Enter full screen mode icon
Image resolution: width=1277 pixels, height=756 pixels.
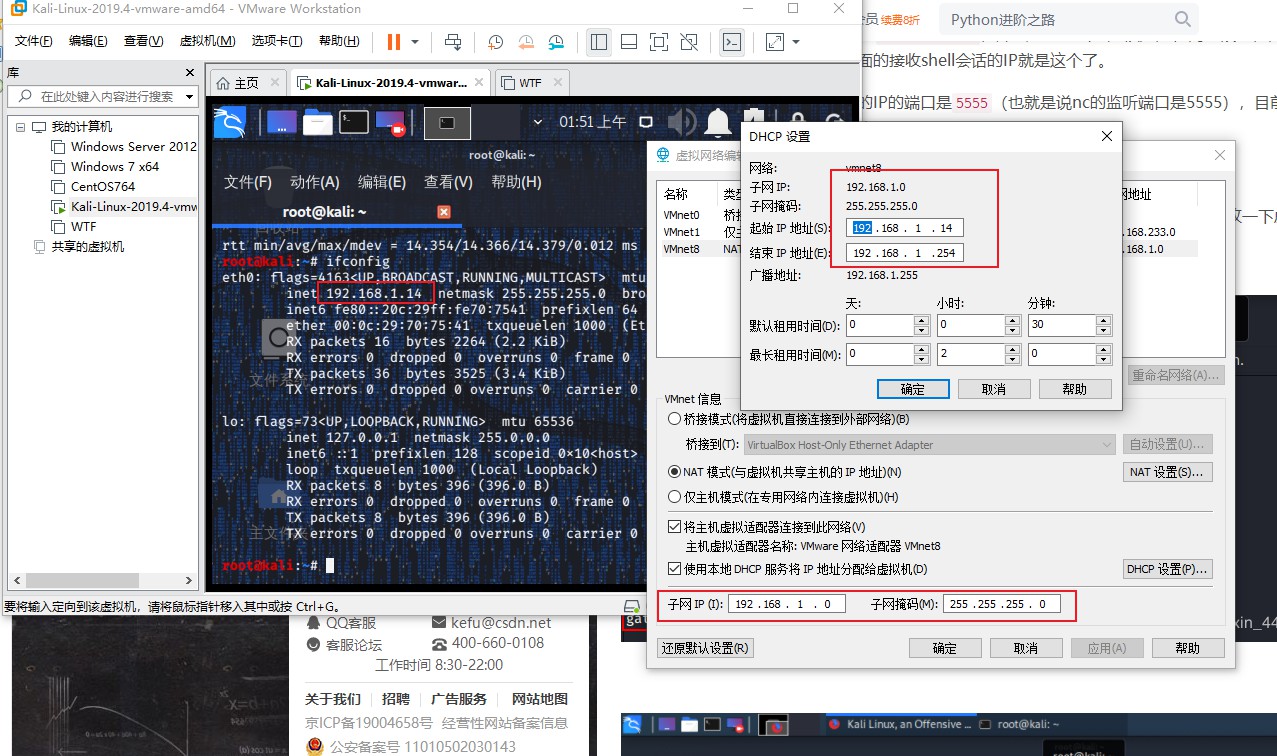pos(658,41)
